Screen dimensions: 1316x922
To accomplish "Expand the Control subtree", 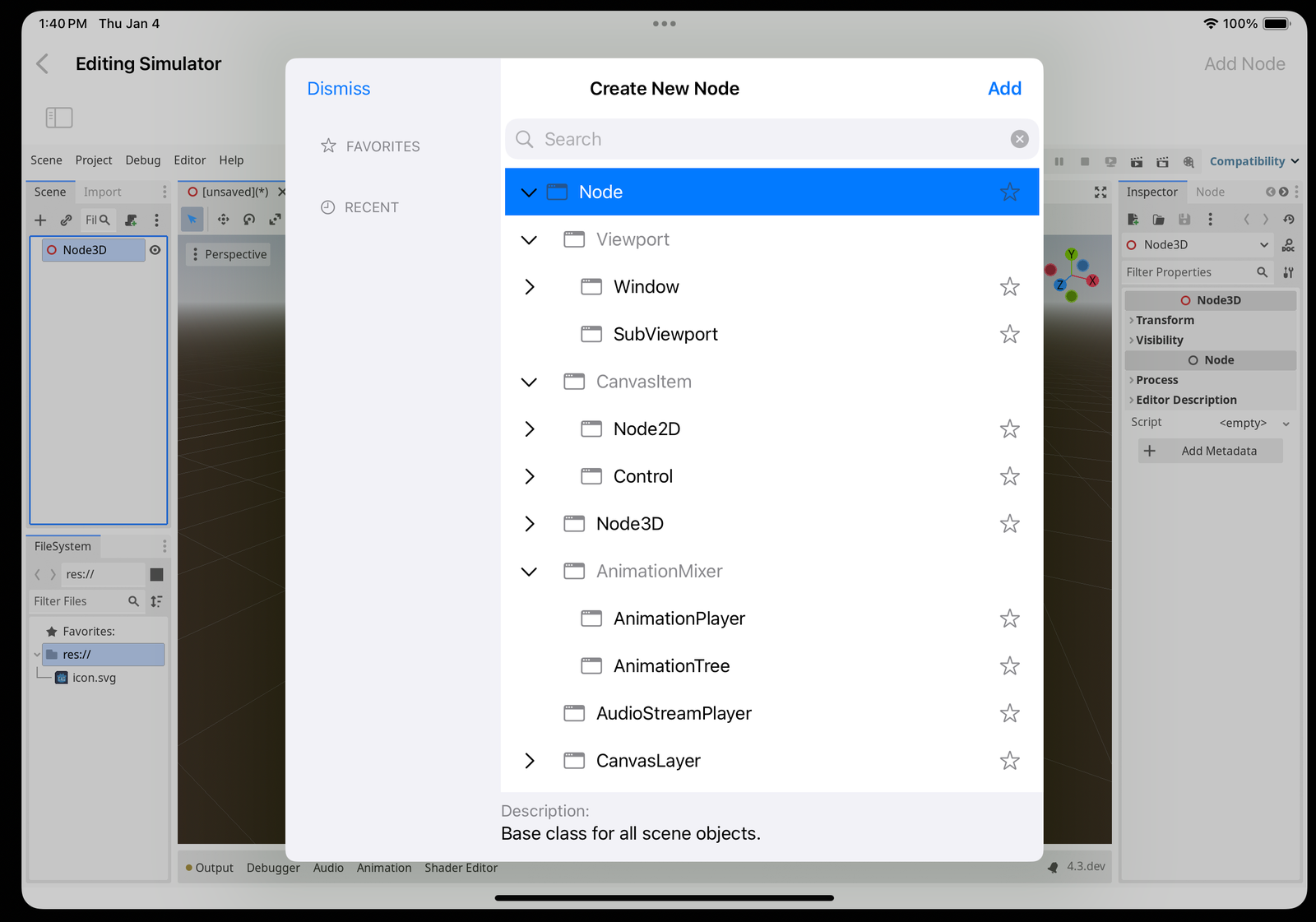I will point(529,476).
